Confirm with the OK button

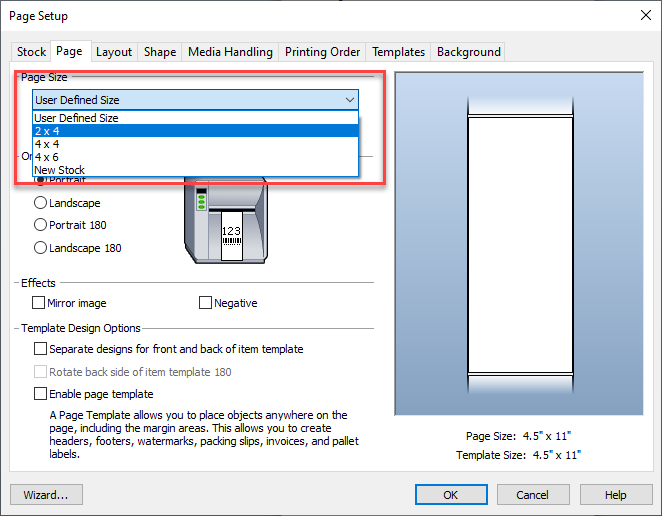click(451, 495)
